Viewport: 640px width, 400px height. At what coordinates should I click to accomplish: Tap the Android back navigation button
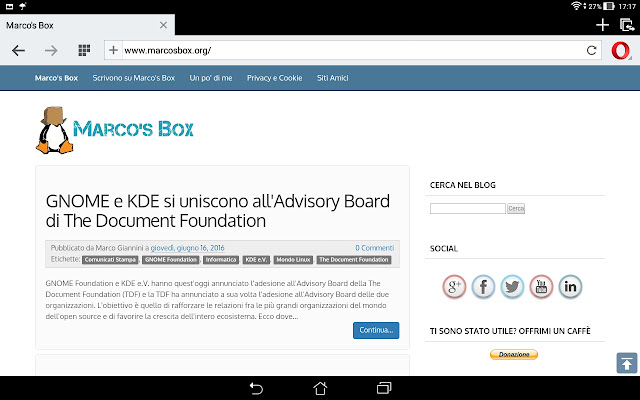[256, 388]
